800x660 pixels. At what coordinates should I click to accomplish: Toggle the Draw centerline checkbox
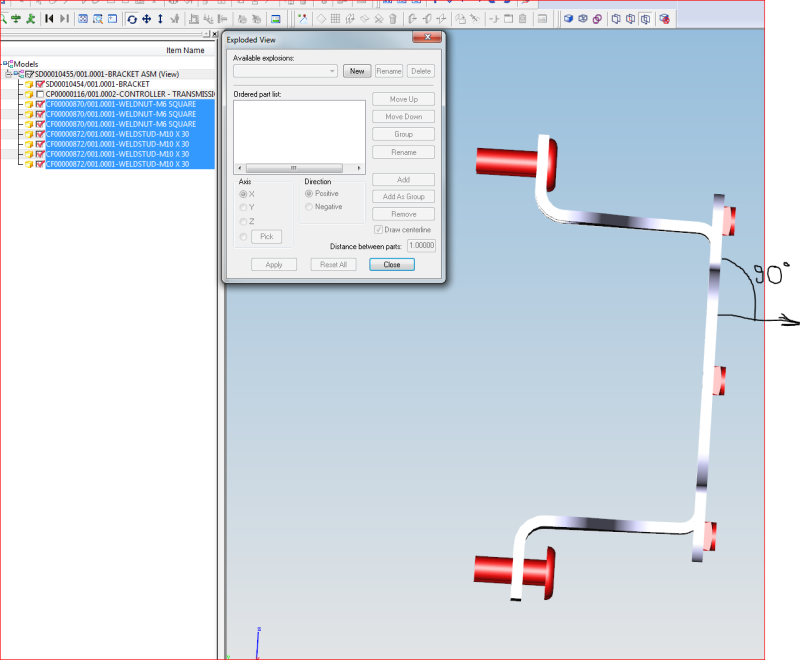tap(378, 230)
